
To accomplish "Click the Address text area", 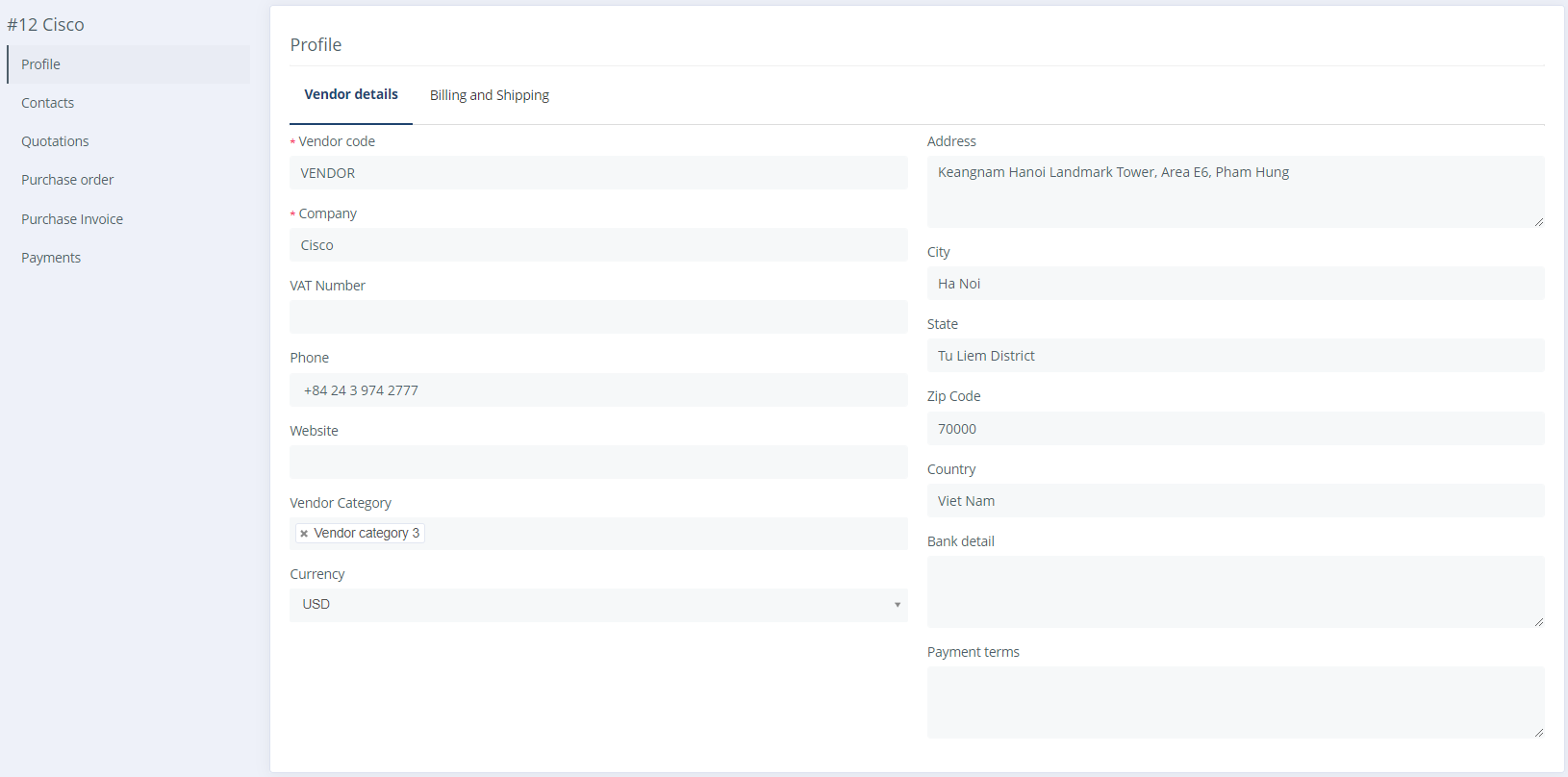I will coord(1235,191).
